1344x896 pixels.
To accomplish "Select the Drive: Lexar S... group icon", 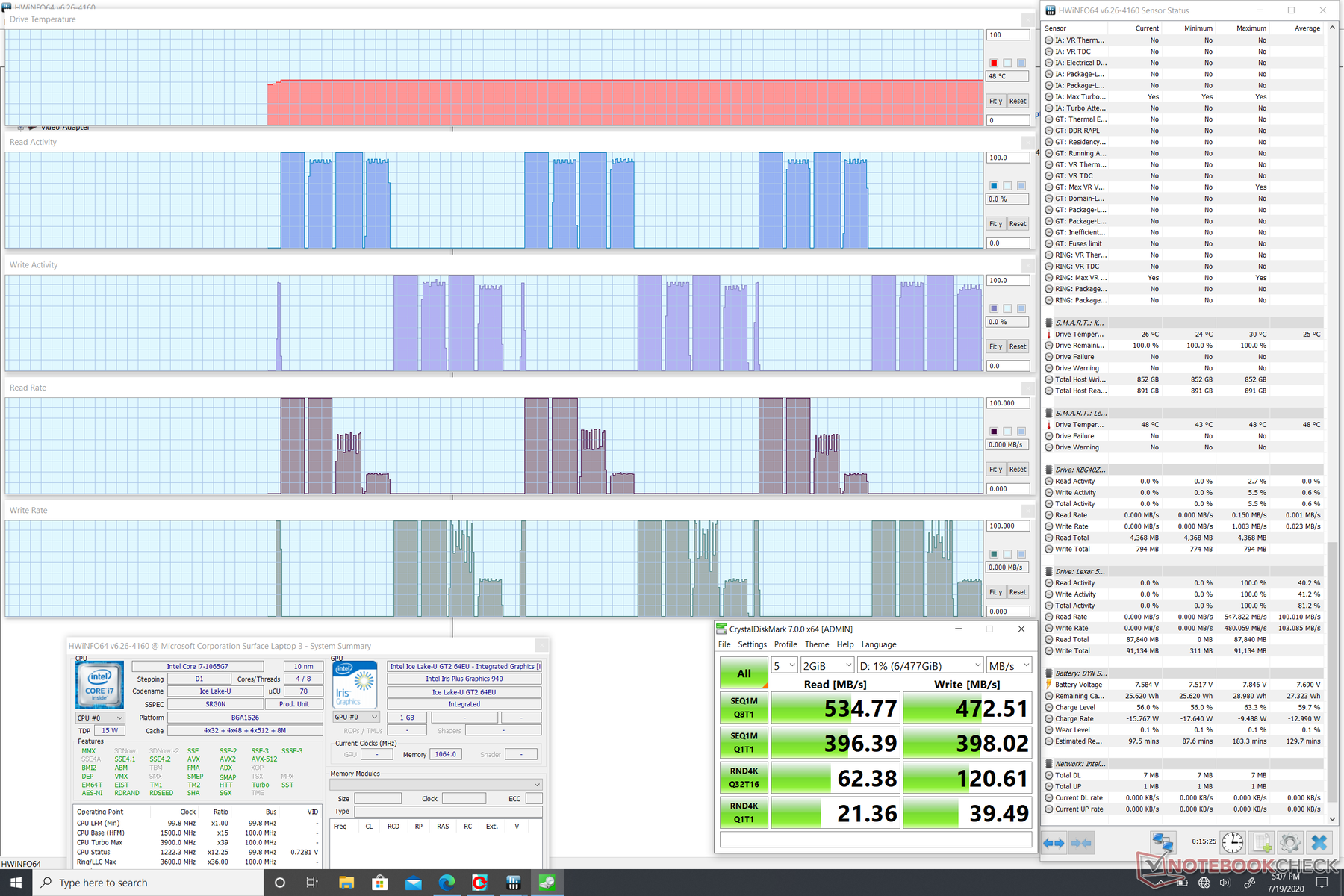I will [1048, 571].
